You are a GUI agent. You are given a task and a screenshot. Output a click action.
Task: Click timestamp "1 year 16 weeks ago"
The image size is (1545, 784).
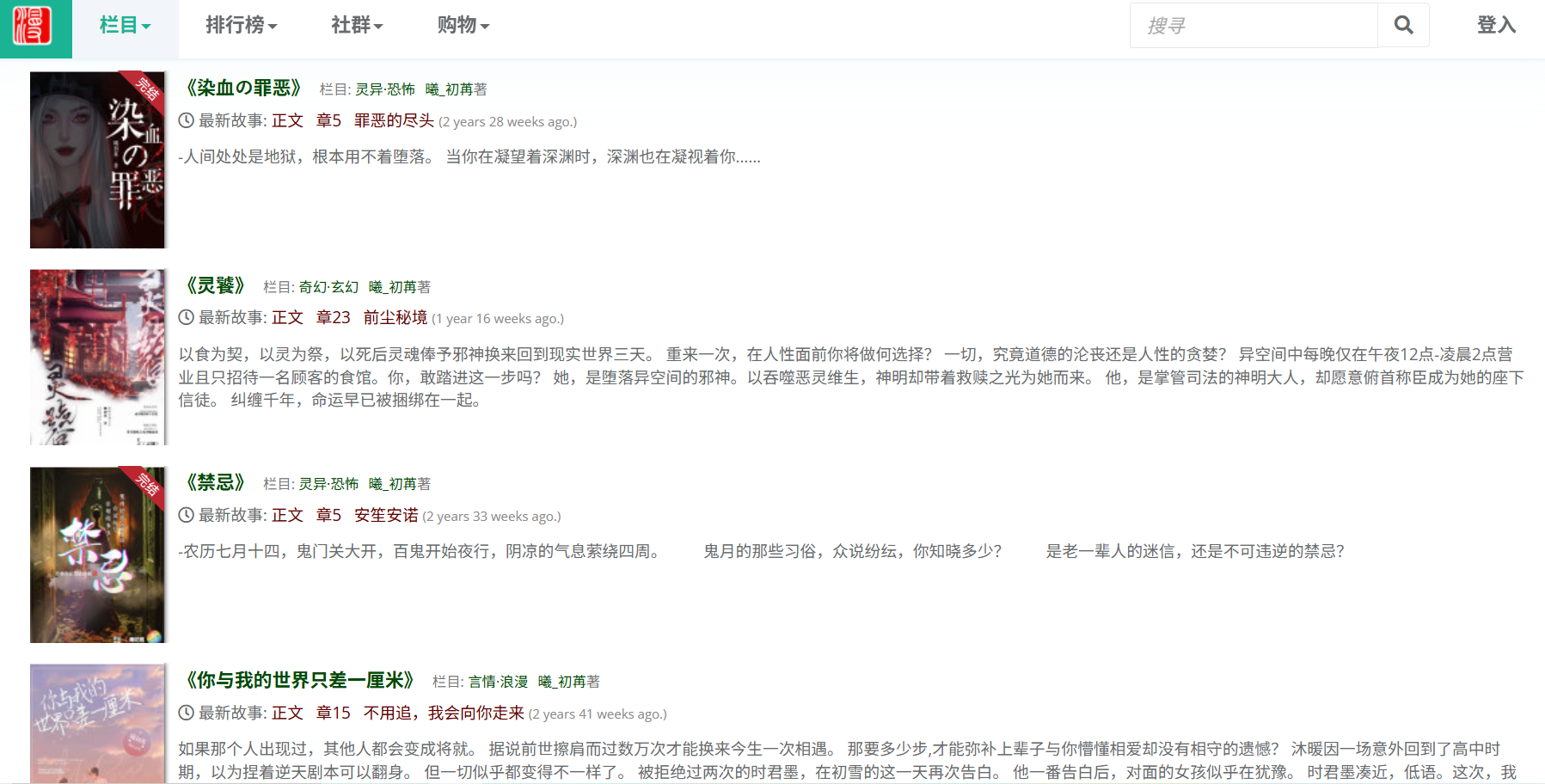click(x=498, y=319)
